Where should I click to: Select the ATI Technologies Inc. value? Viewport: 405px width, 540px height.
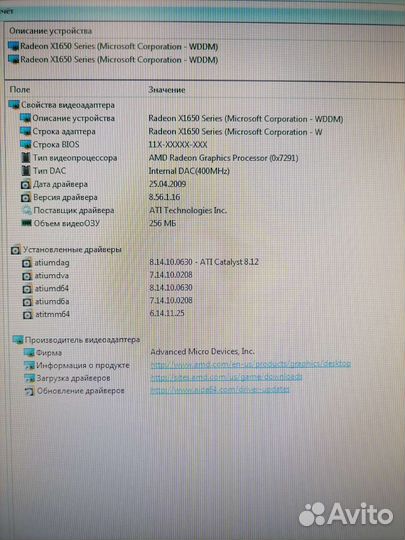tap(188, 210)
